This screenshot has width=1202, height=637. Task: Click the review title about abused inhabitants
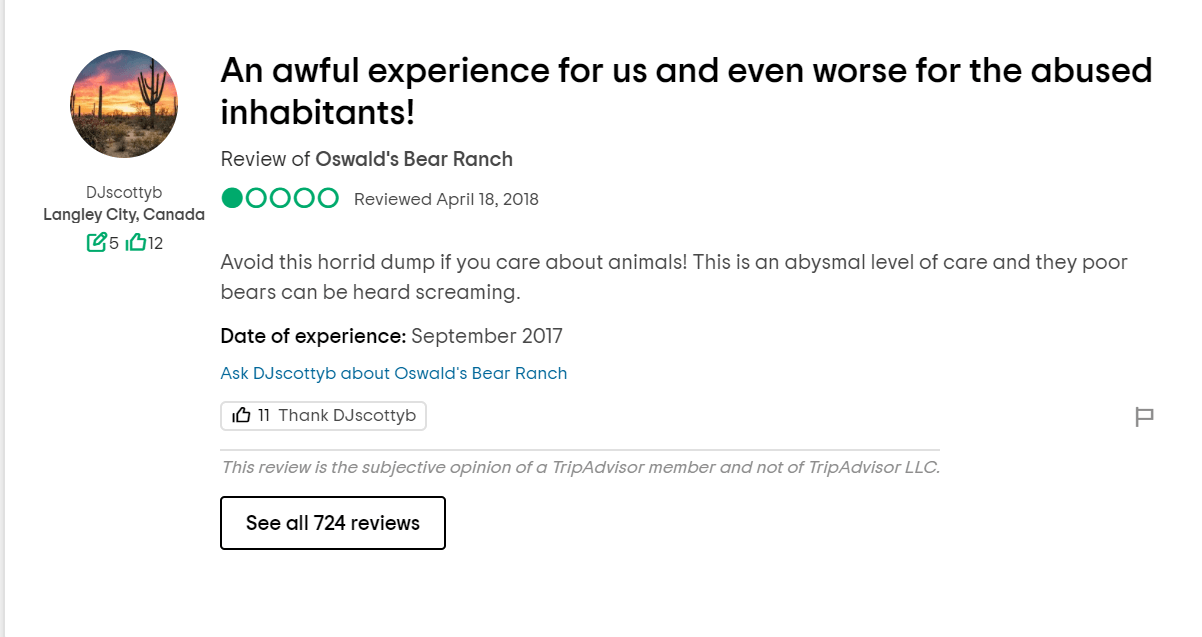coord(686,91)
